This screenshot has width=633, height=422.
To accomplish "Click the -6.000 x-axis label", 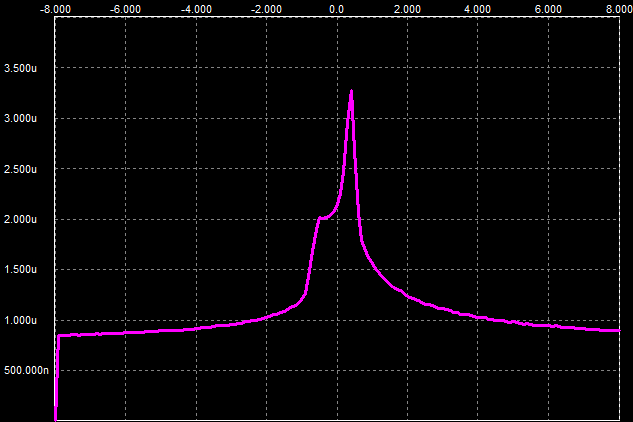I will (126, 9).
